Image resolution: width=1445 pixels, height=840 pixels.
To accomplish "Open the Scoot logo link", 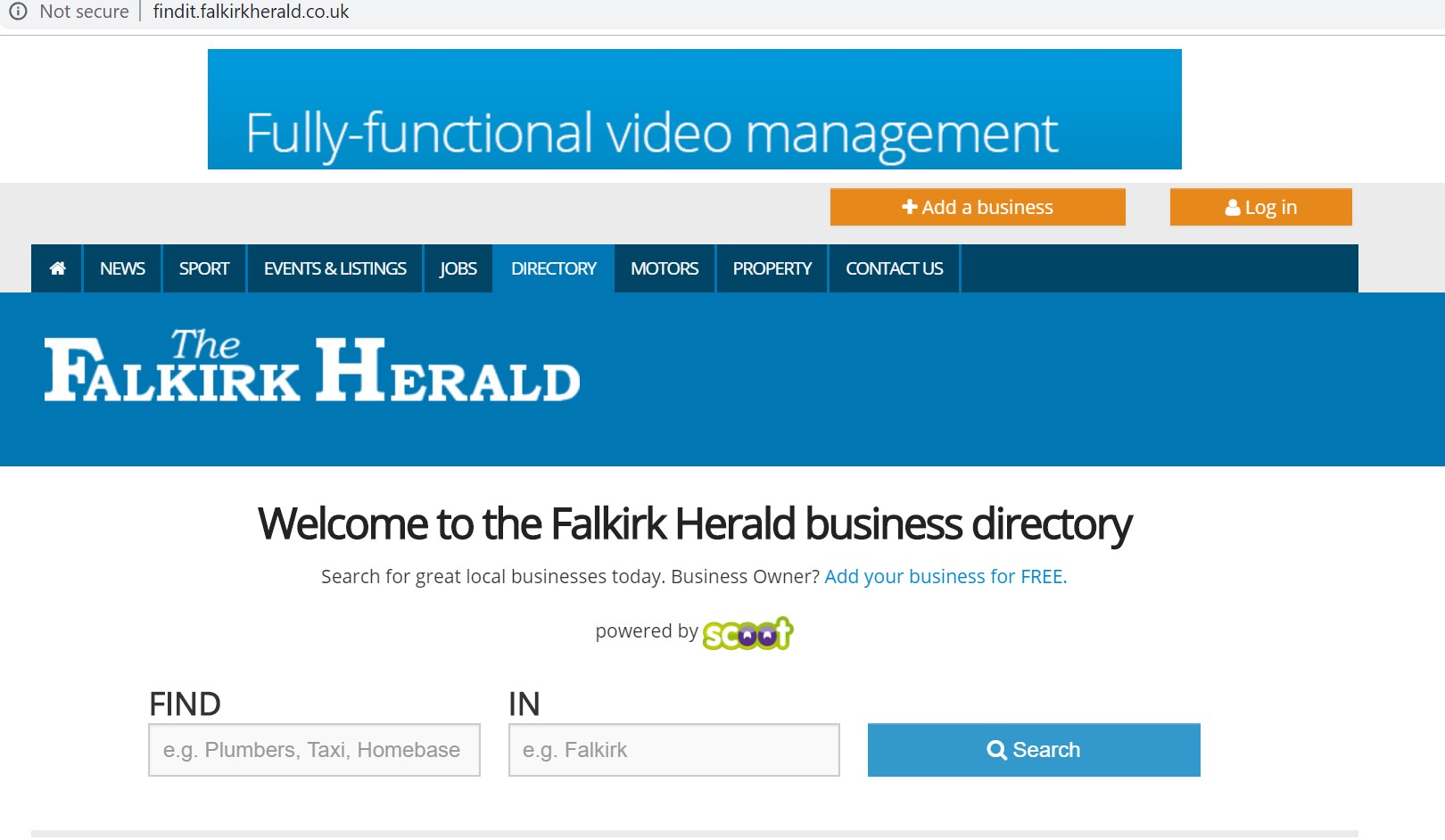I will tap(747, 633).
